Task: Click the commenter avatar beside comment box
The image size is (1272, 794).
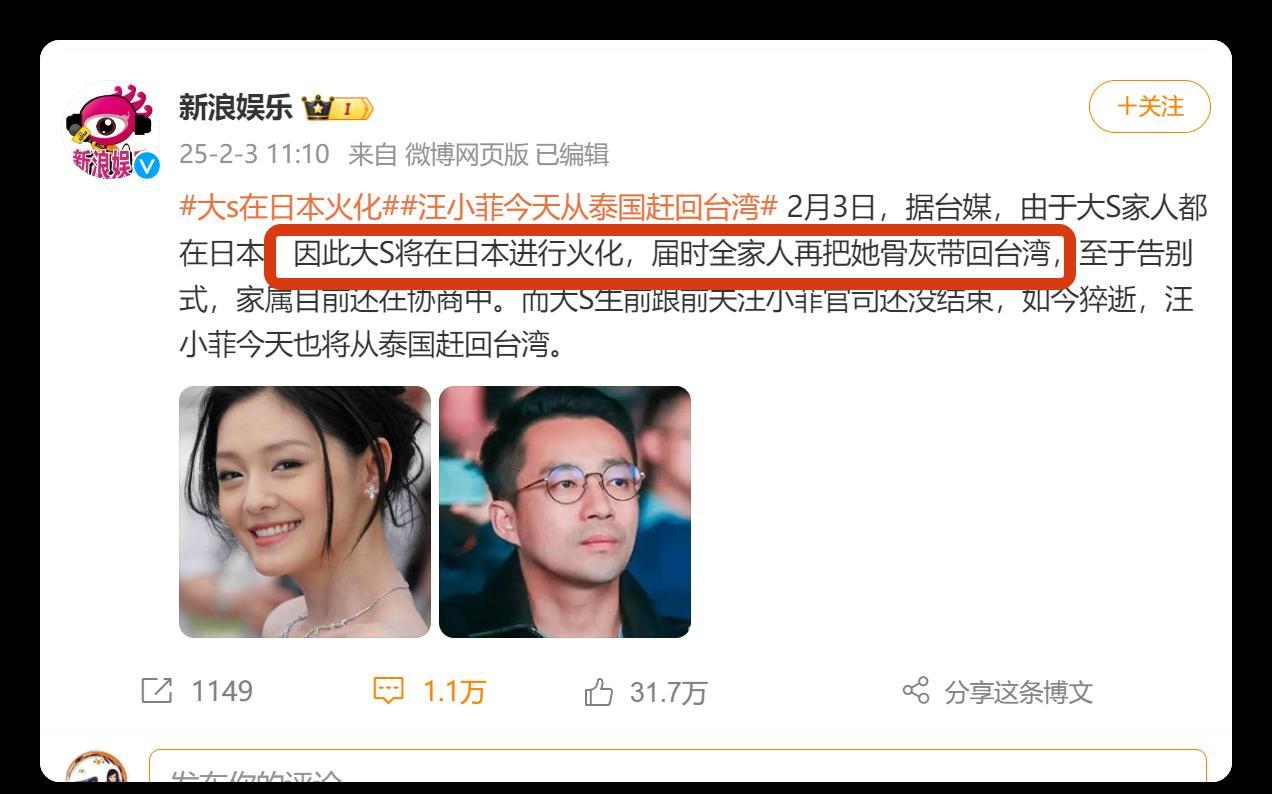Action: (x=96, y=772)
